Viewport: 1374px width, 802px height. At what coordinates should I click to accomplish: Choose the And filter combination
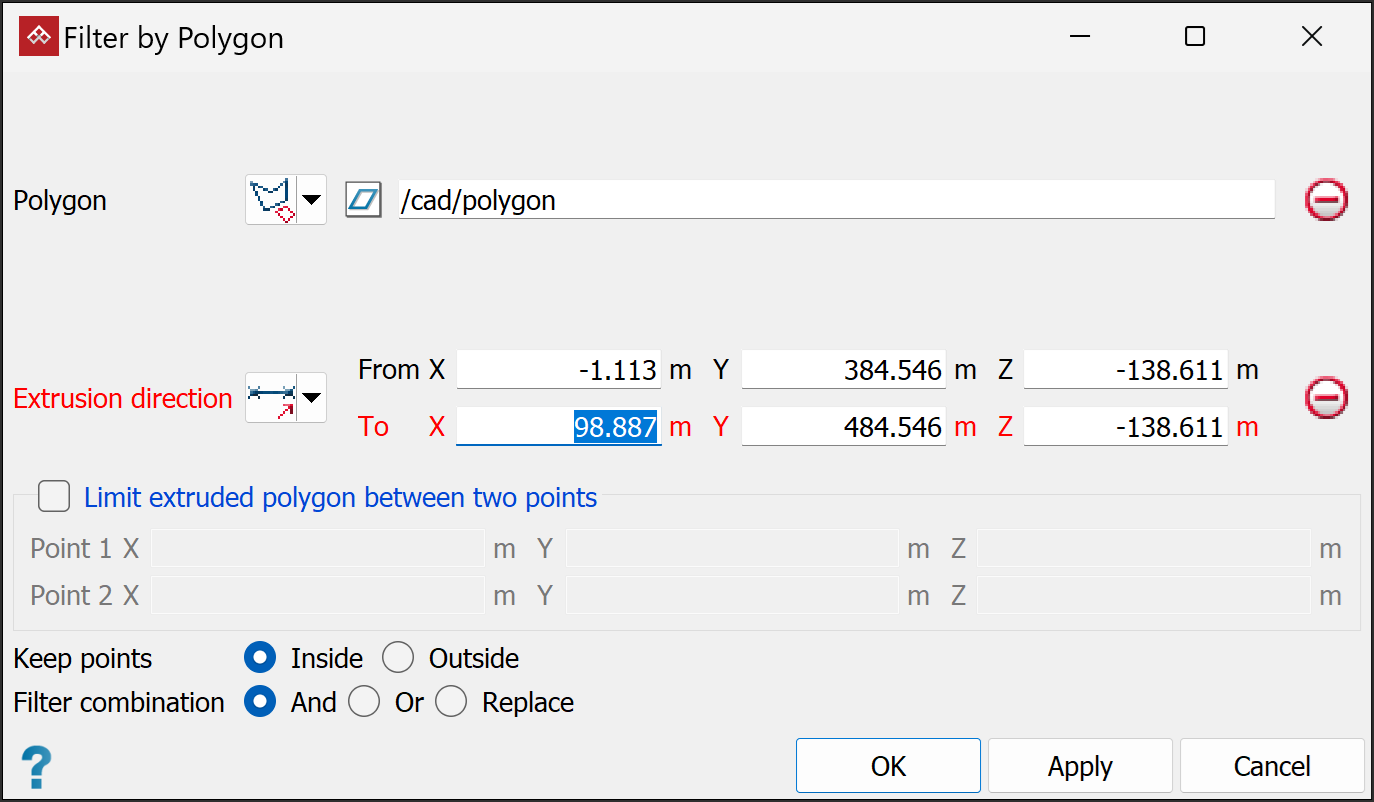261,702
